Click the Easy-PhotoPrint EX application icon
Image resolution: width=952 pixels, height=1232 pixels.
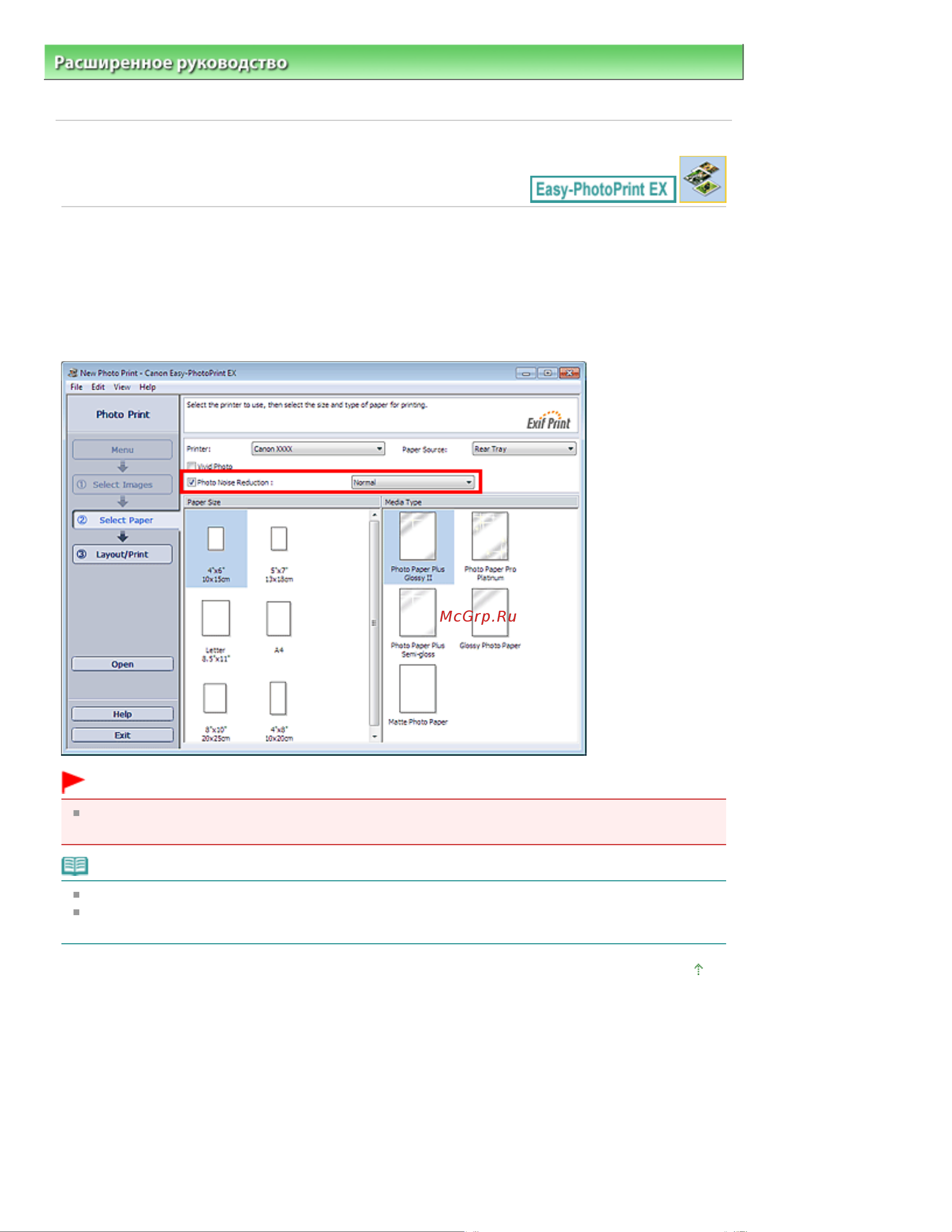click(x=703, y=179)
